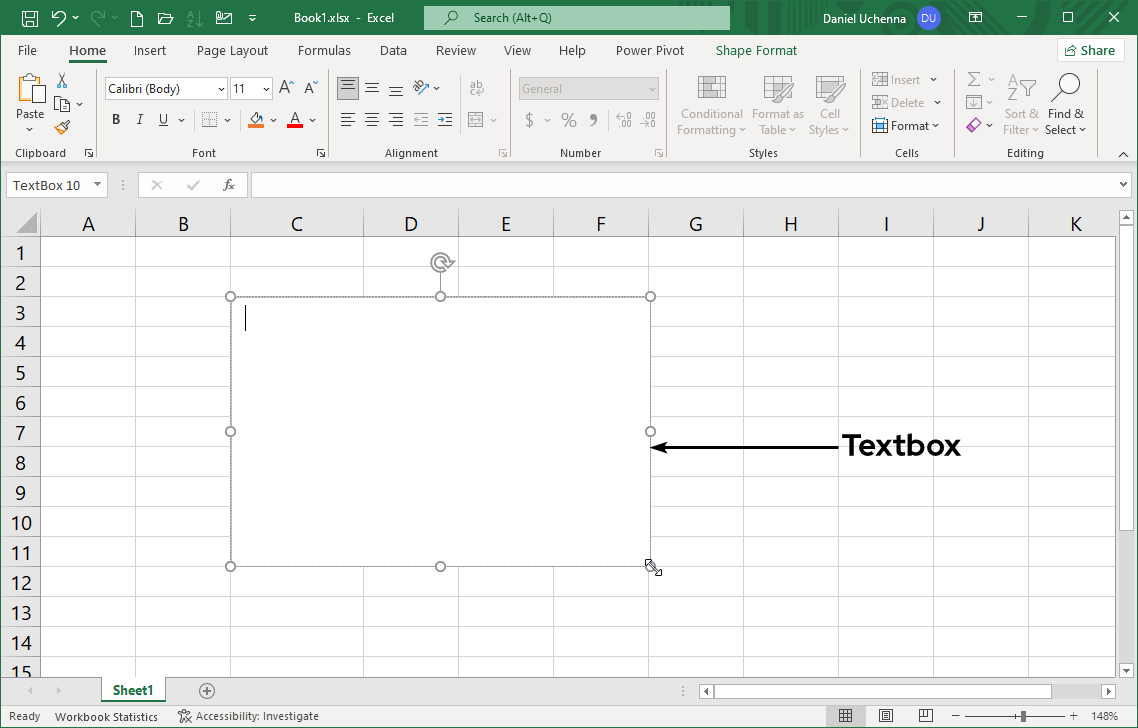1138x728 pixels.
Task: Increase zoom using the zoom slider
Action: click(1072, 716)
